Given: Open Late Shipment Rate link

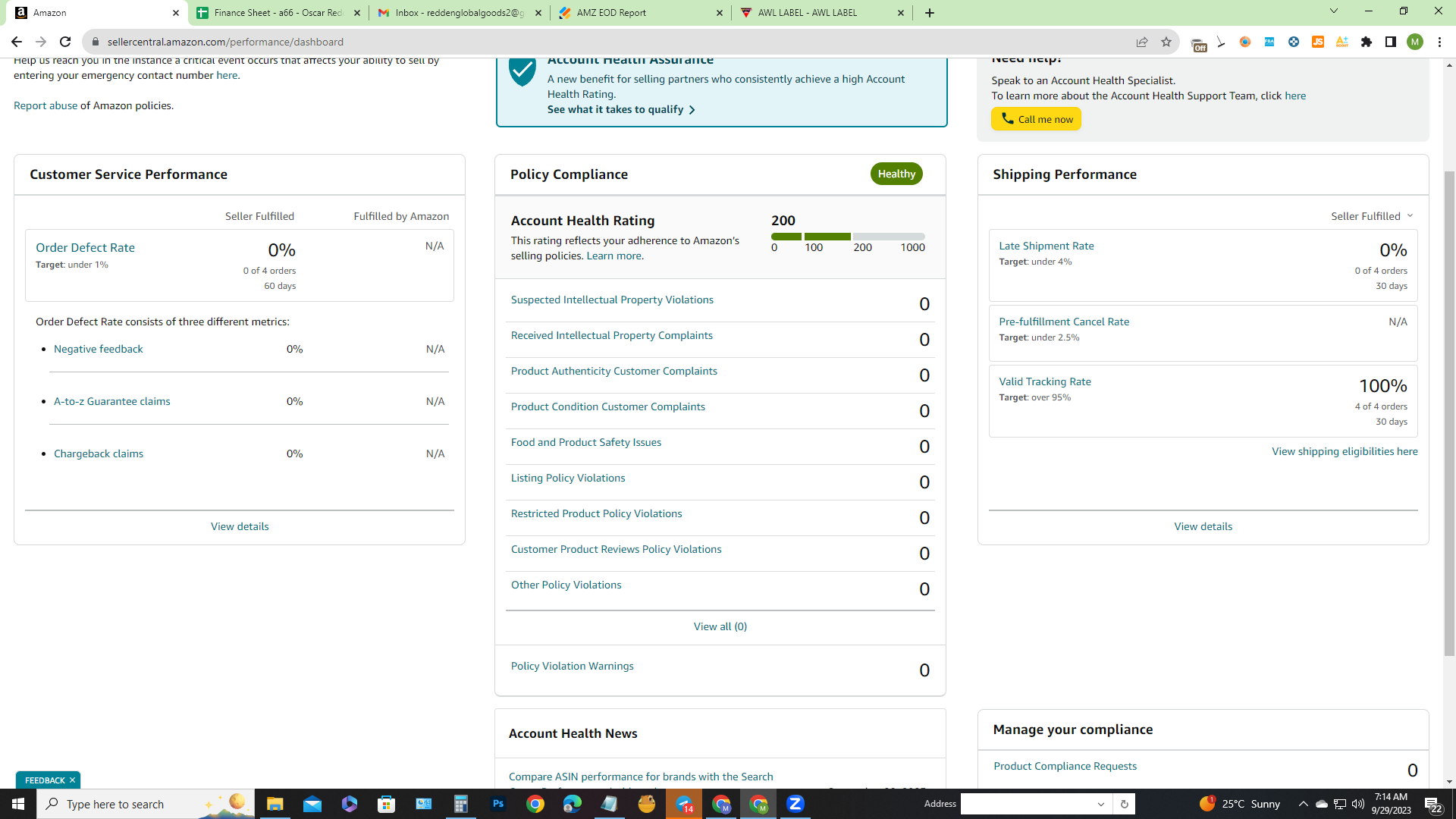Looking at the screenshot, I should [x=1046, y=246].
